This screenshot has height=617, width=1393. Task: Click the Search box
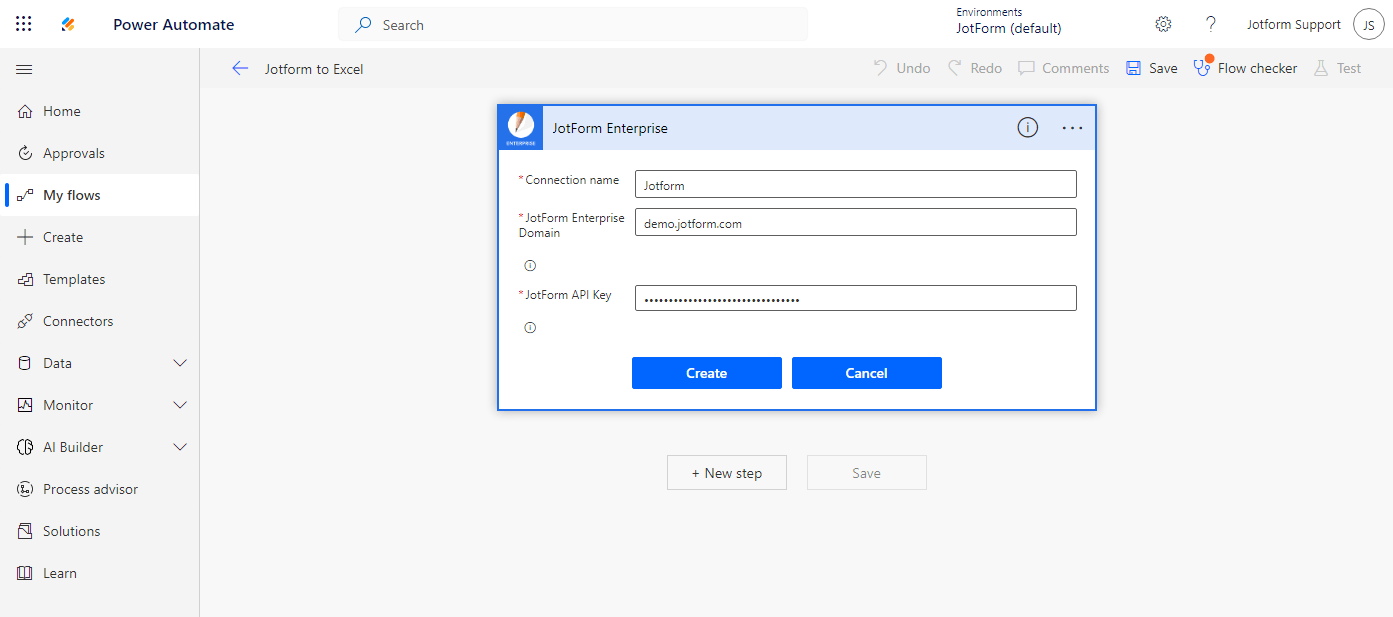[573, 25]
